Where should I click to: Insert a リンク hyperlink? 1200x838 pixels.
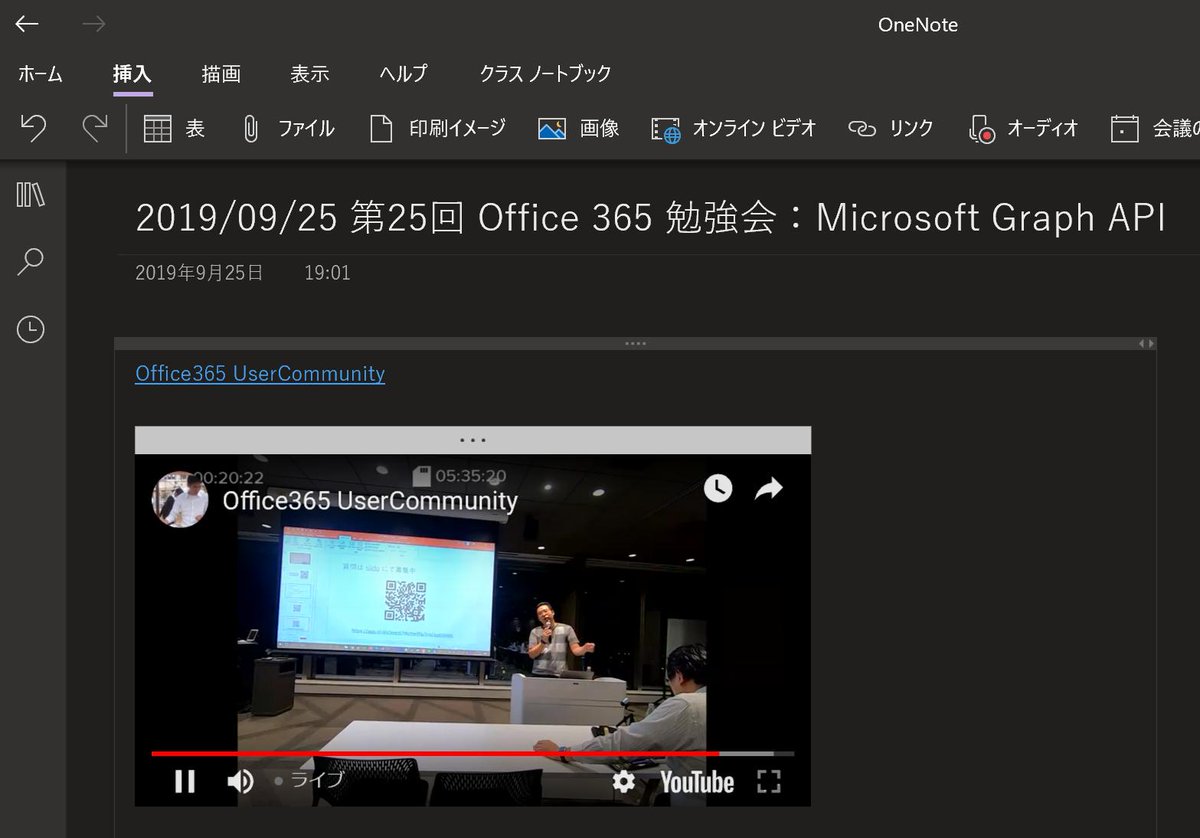tap(890, 128)
